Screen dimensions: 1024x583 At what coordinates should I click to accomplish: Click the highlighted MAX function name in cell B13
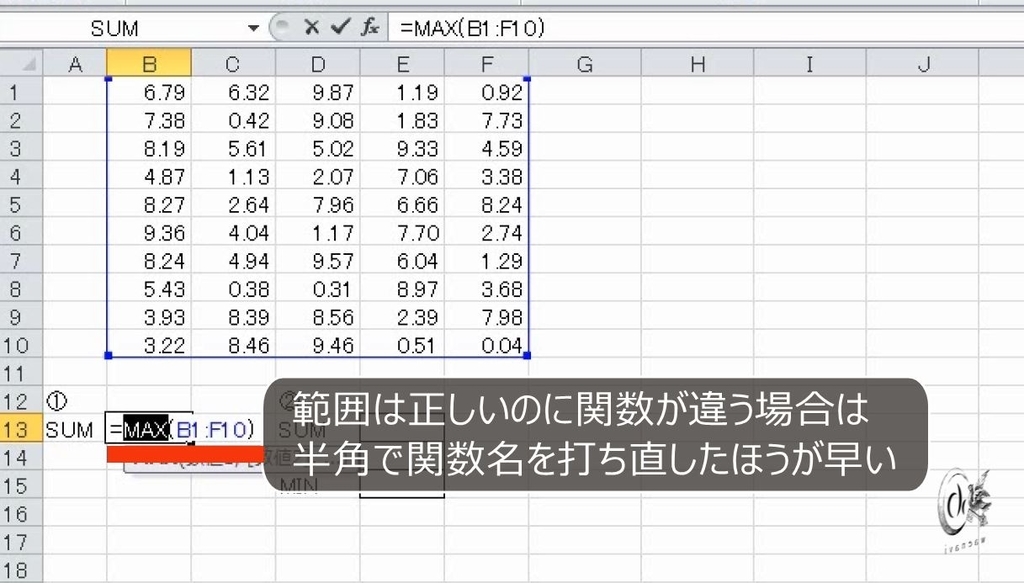pyautogui.click(x=146, y=430)
